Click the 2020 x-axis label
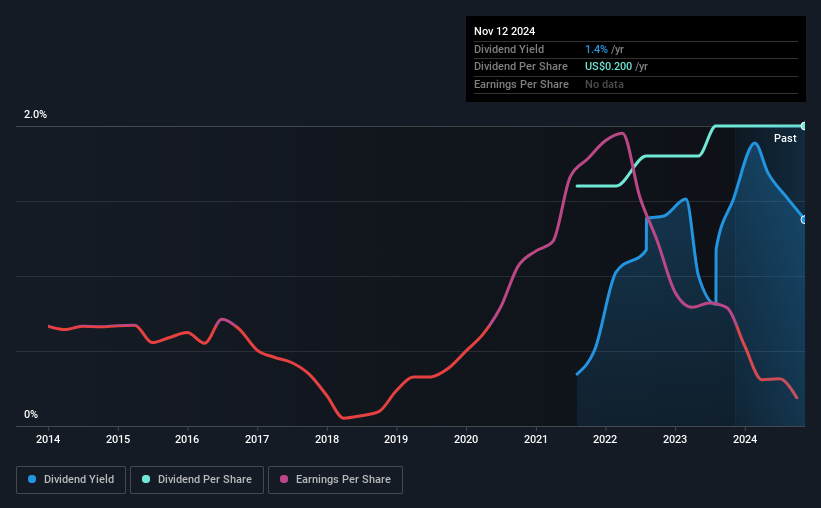The height and width of the screenshot is (508, 821). 466,439
